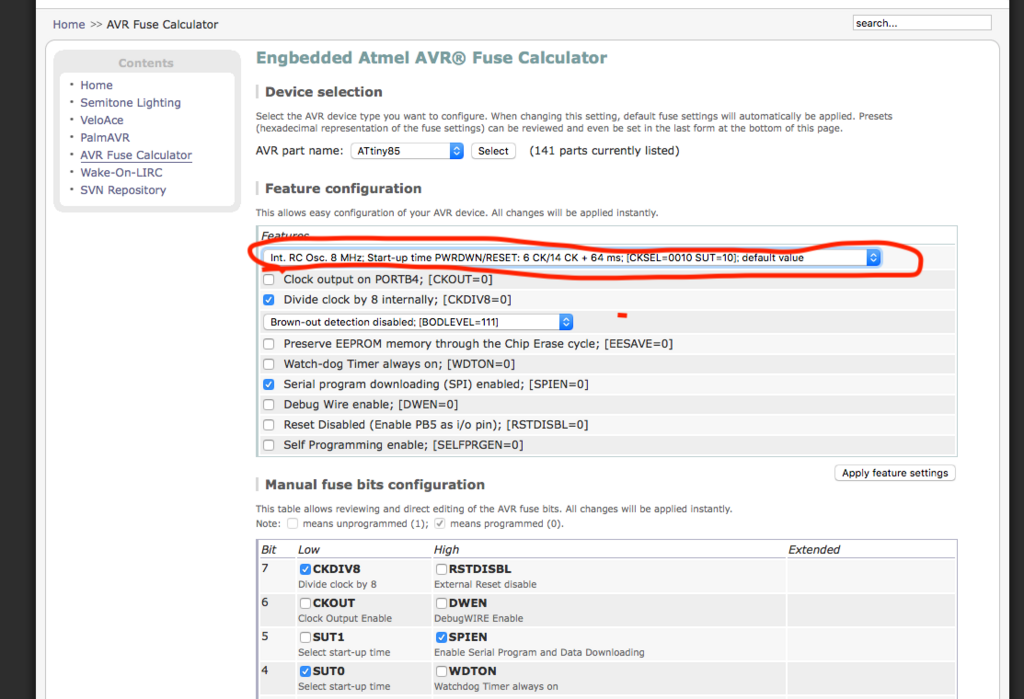
Task: Enable Debug Wire checkbox
Action: pyautogui.click(x=268, y=404)
